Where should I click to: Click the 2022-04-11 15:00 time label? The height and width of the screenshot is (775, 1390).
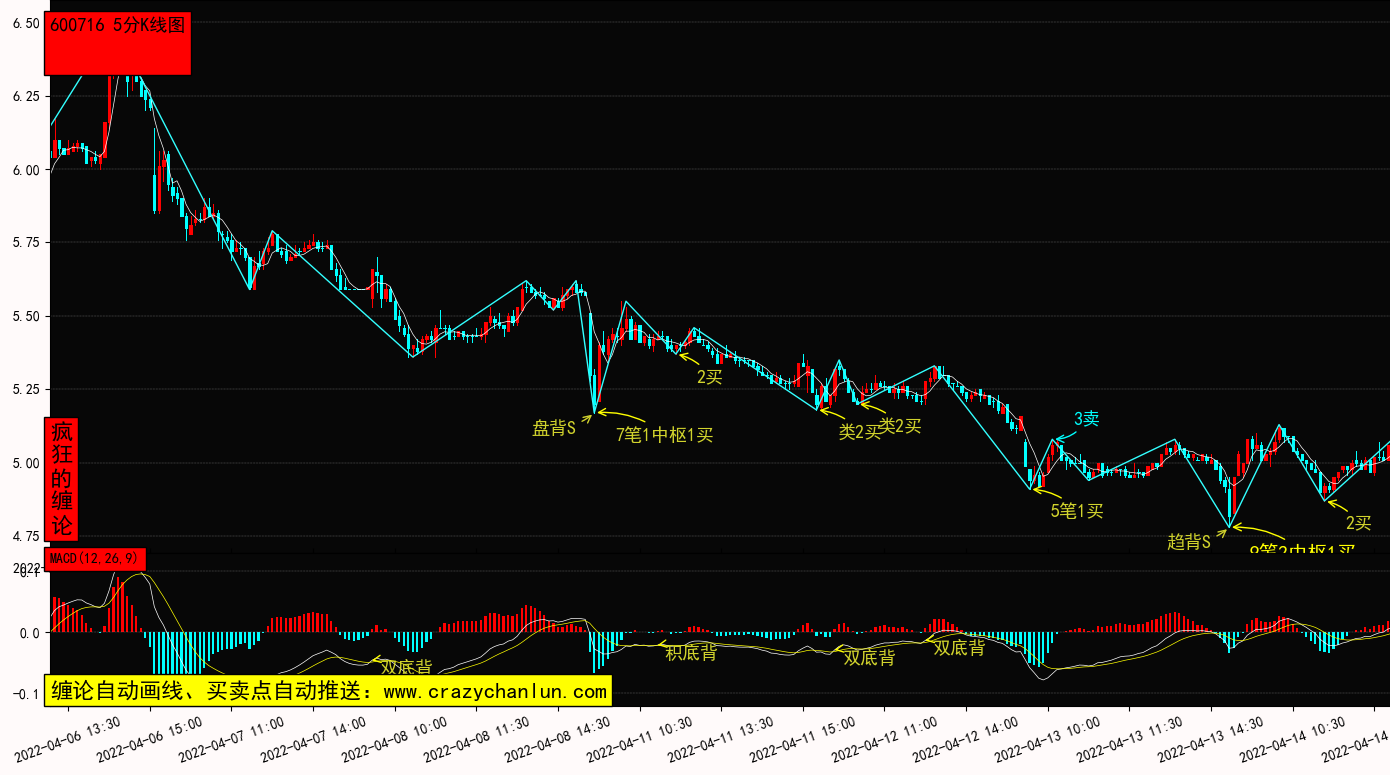[803, 738]
